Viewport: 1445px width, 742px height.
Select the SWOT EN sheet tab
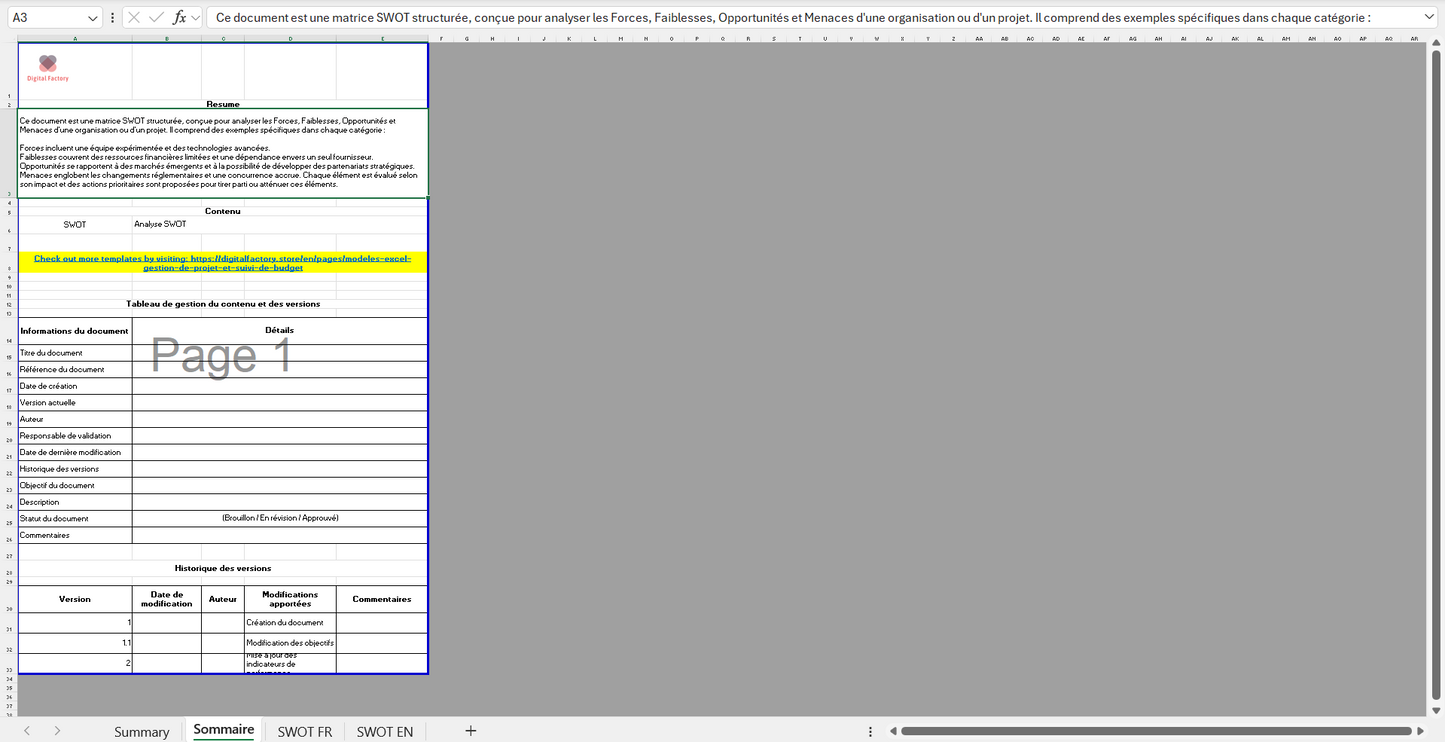384,732
